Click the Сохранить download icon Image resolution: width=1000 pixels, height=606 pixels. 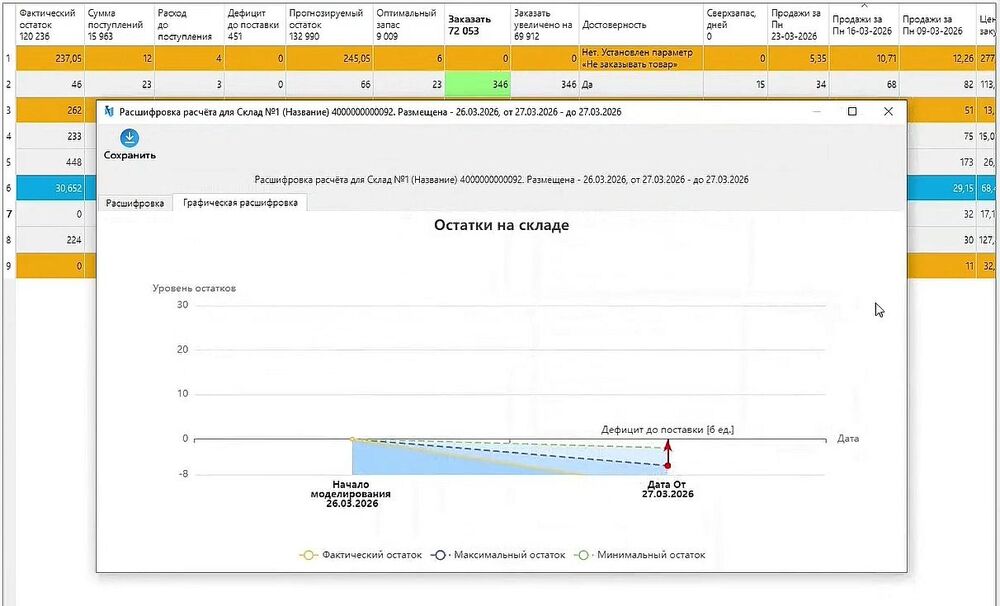pos(129,138)
